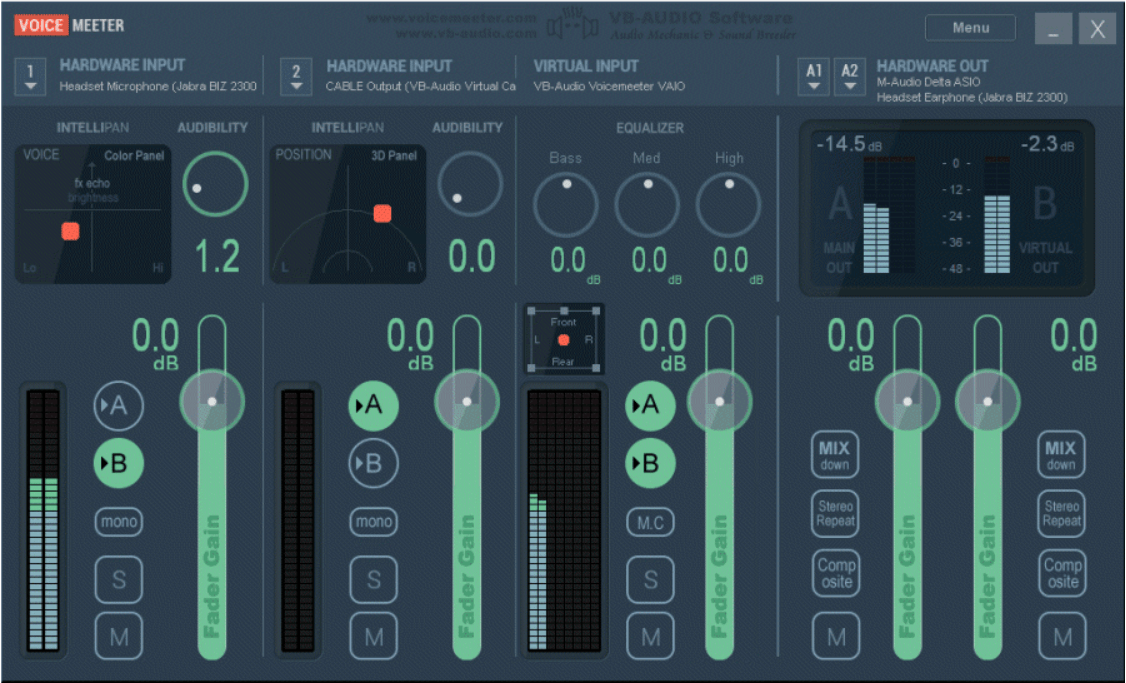The image size is (1126, 683).
Task: Click the High equalizer knob
Action: pos(728,205)
